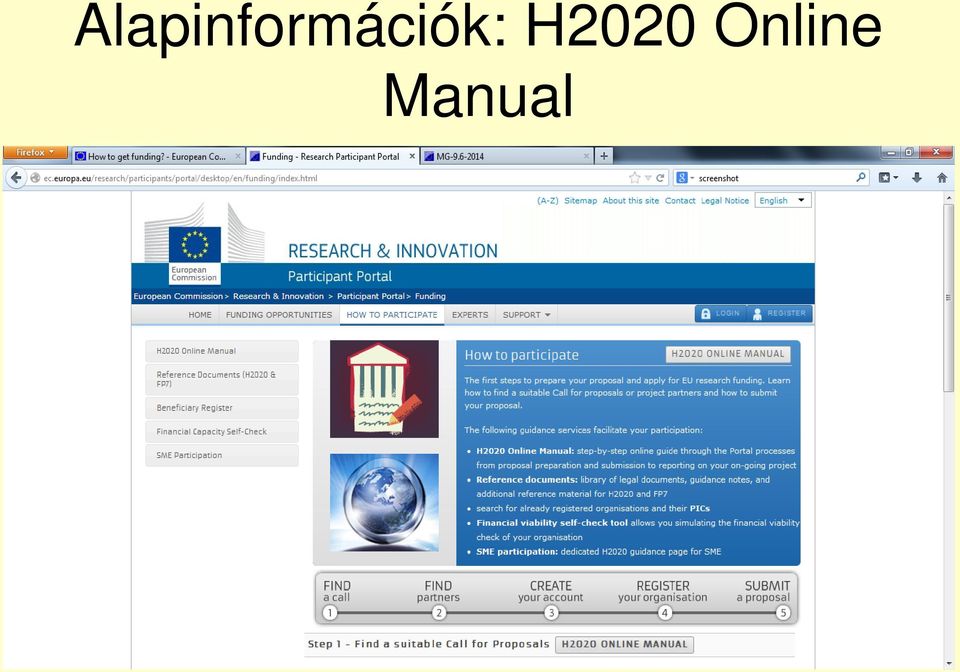Image resolution: width=960 pixels, height=672 pixels.
Task: Click the PICs link in blue panel
Action: 700,509
